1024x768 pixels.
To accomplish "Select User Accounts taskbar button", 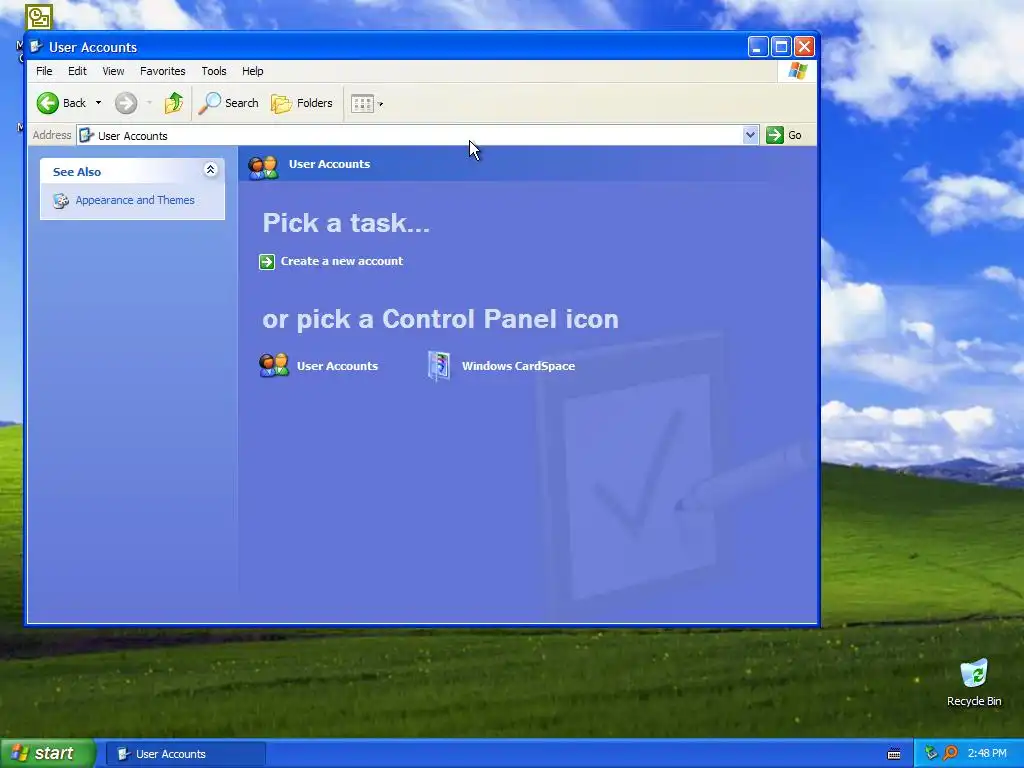I will pos(185,754).
